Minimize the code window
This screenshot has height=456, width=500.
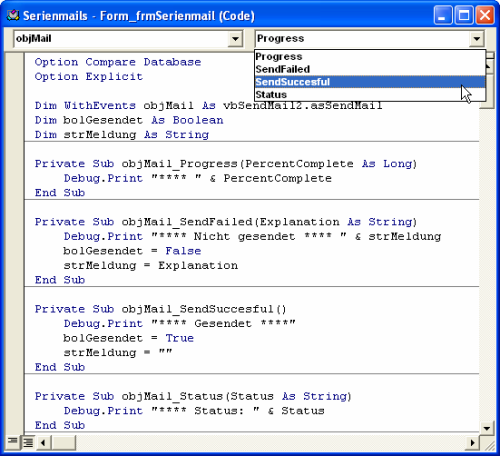[x=442, y=15]
